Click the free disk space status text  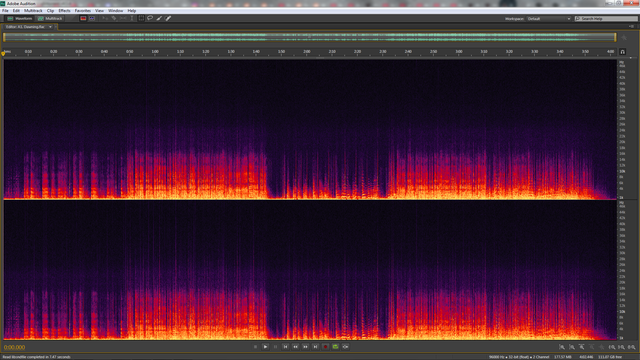click(x=610, y=357)
